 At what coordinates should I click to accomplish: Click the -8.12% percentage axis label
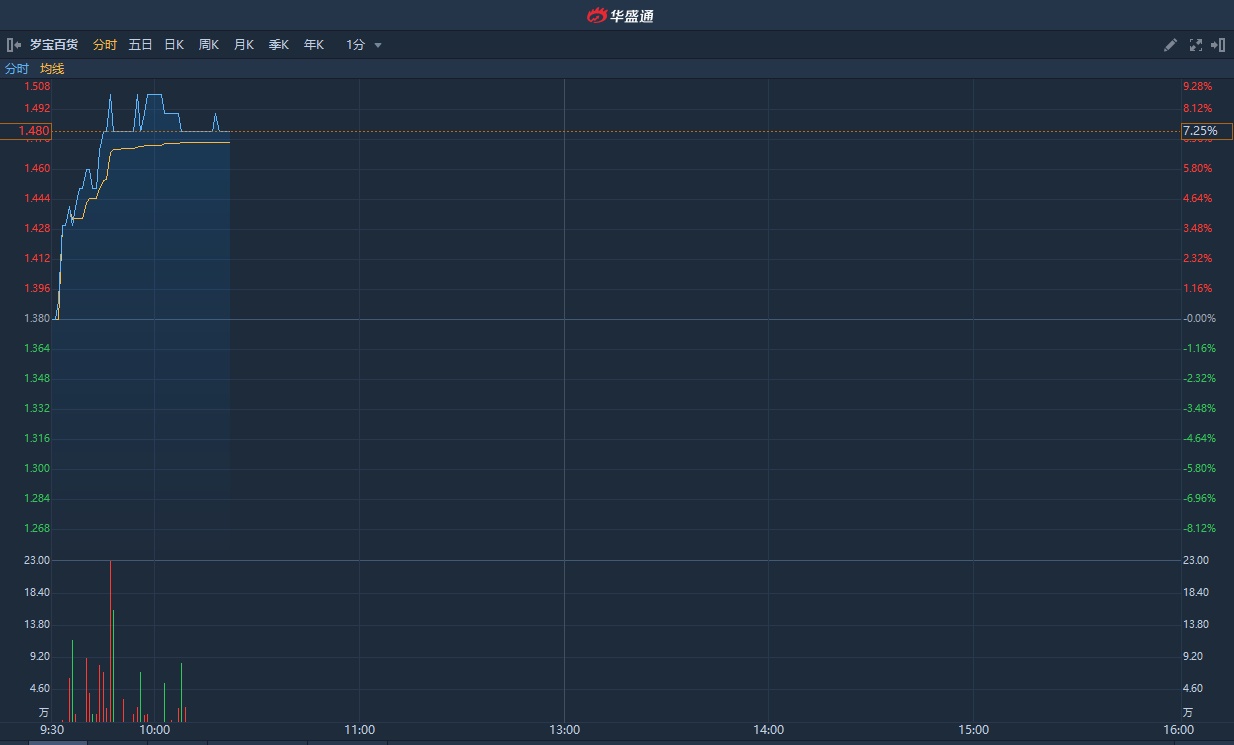point(1198,528)
